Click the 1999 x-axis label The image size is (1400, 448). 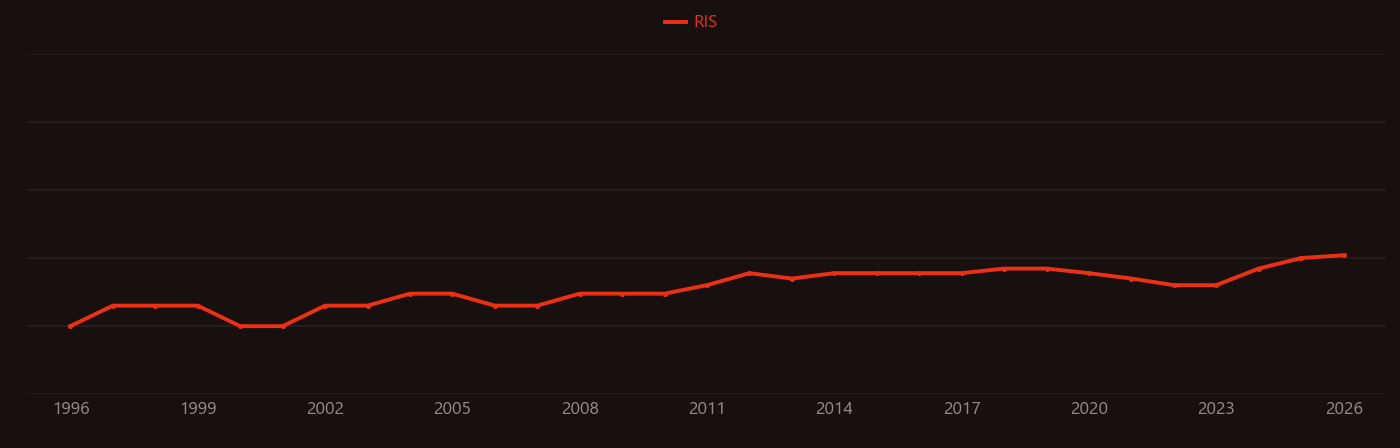[x=198, y=409]
